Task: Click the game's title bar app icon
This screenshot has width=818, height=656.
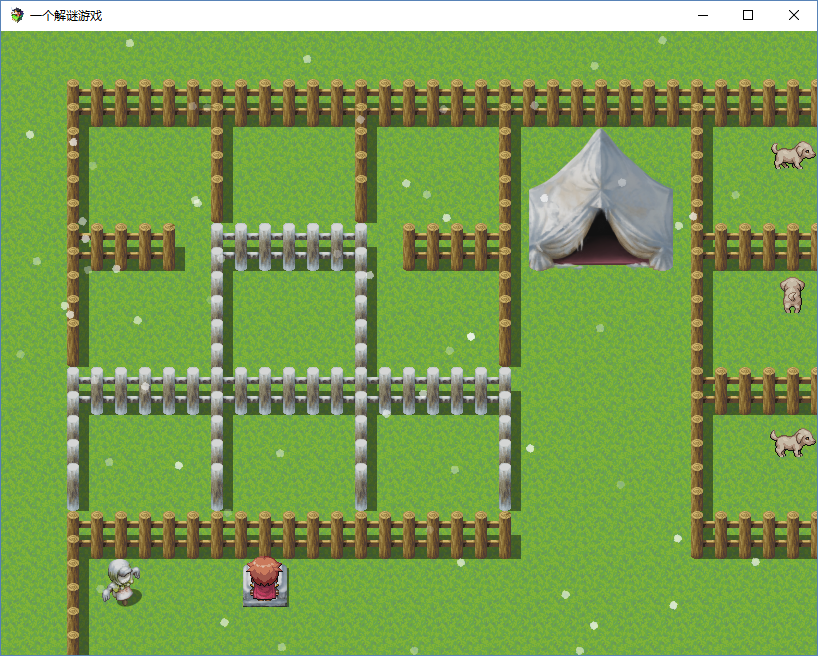Action: [x=17, y=15]
